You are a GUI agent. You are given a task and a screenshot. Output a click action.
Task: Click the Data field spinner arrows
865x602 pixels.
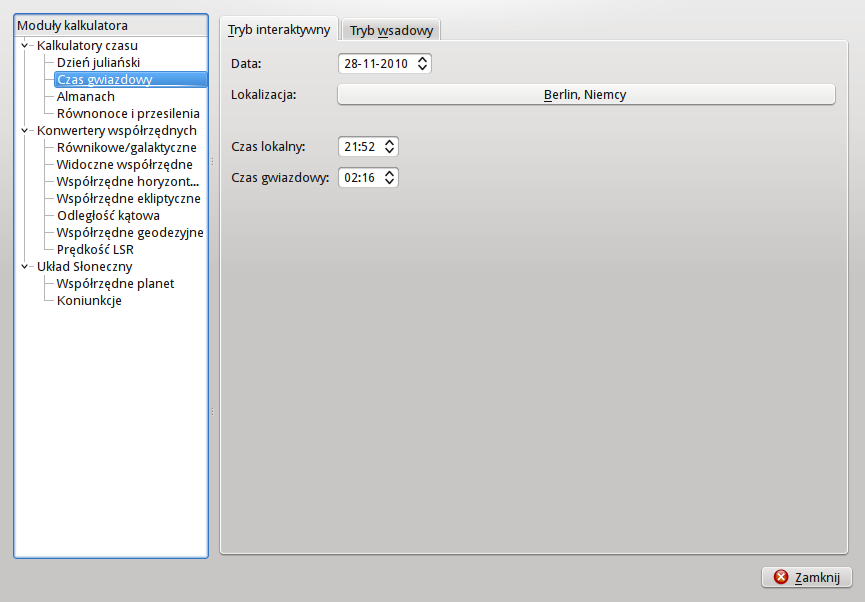point(423,64)
